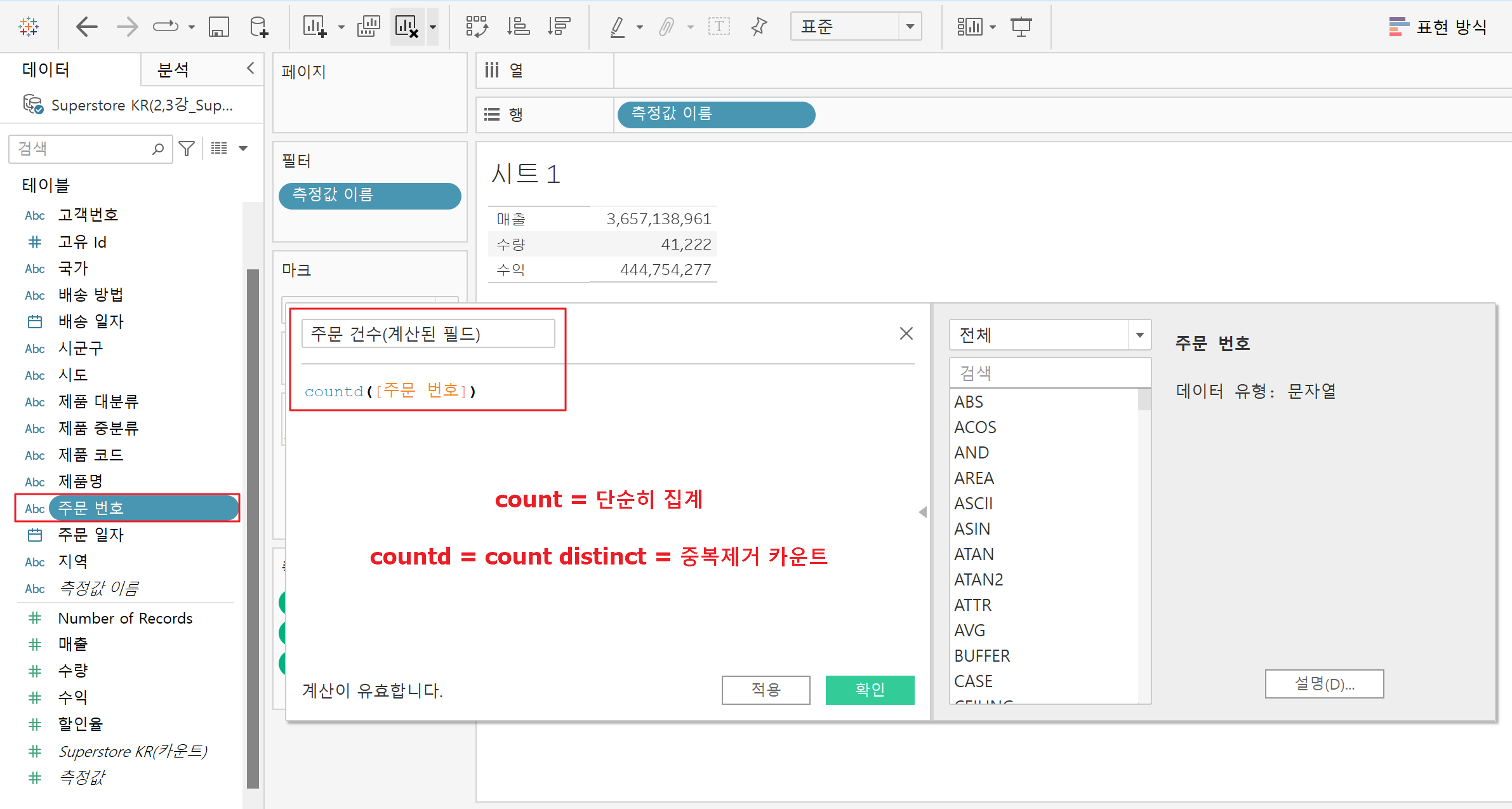The width and height of the screenshot is (1512, 809).
Task: Click the duplicate sheet icon
Action: (x=368, y=27)
